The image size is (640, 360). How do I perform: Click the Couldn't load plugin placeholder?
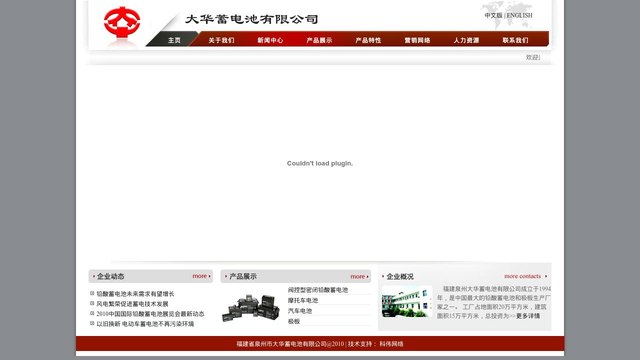click(x=320, y=163)
